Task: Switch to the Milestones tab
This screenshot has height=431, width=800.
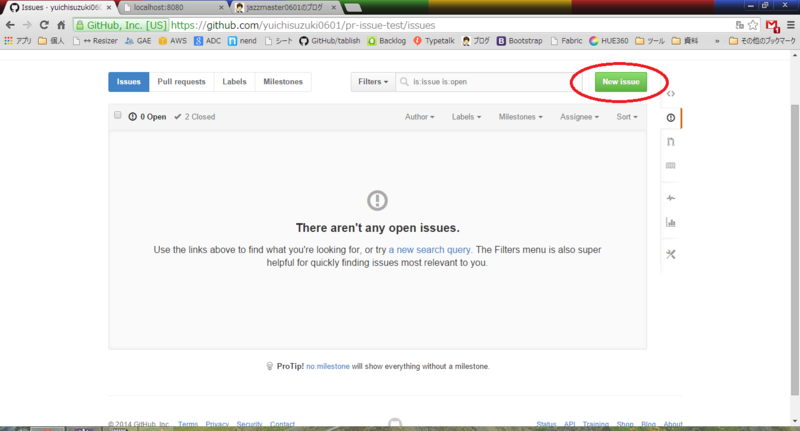Action: pyautogui.click(x=283, y=82)
